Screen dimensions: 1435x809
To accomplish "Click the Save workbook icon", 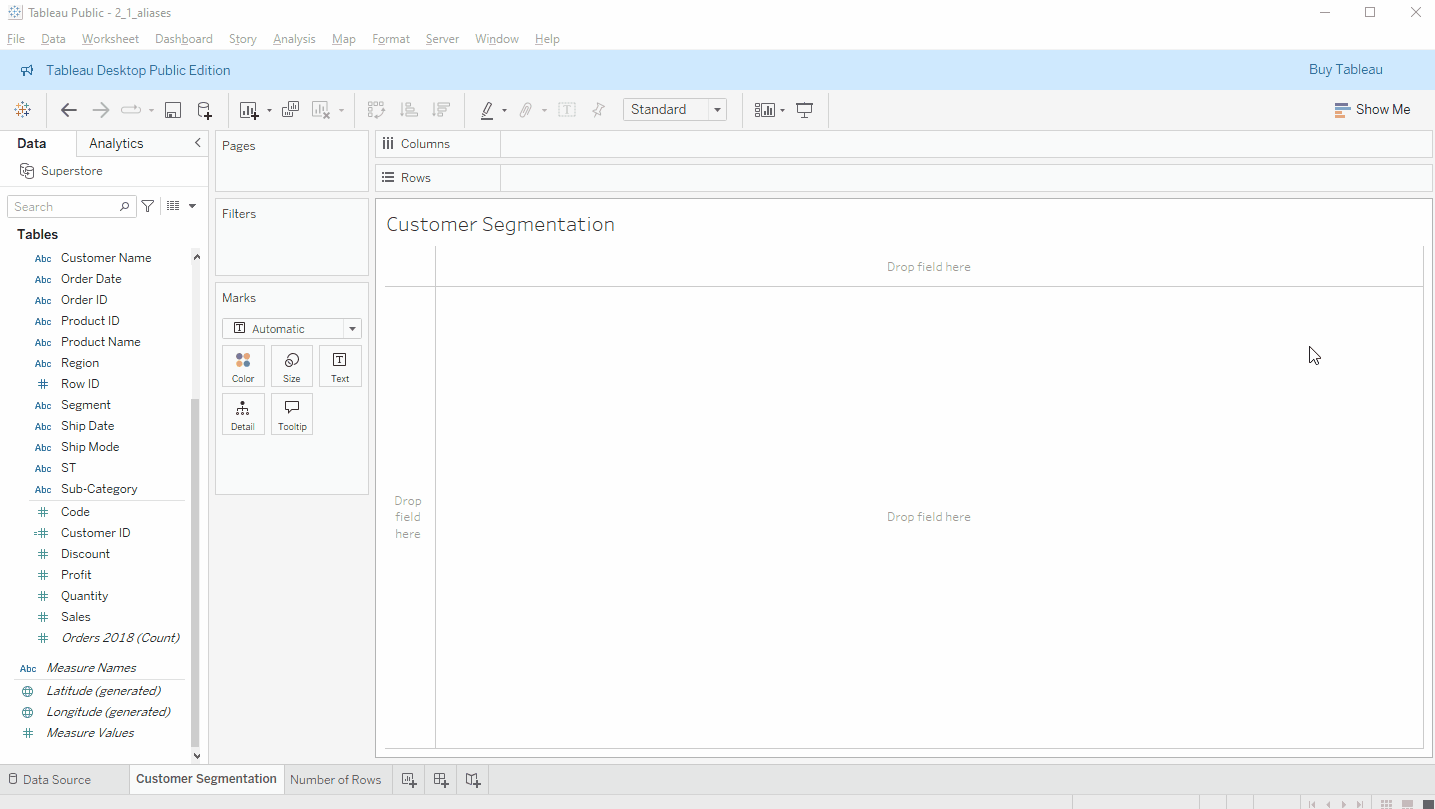I will (x=173, y=110).
